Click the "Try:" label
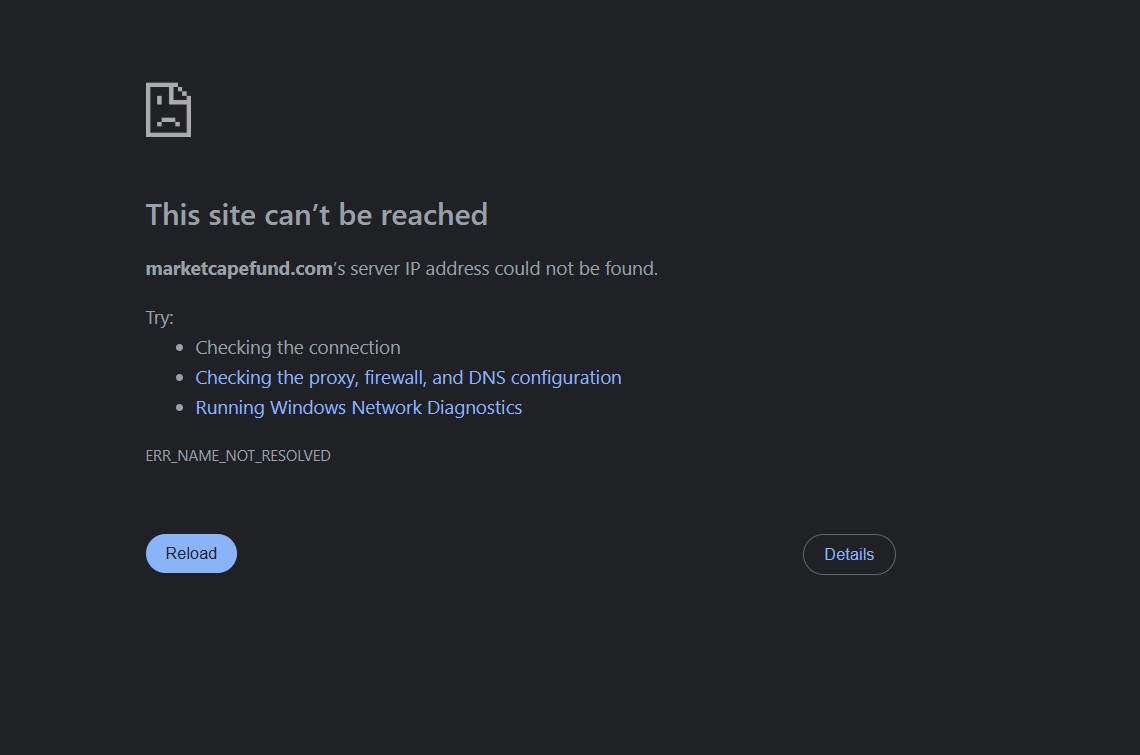This screenshot has width=1140, height=755. pyautogui.click(x=159, y=318)
